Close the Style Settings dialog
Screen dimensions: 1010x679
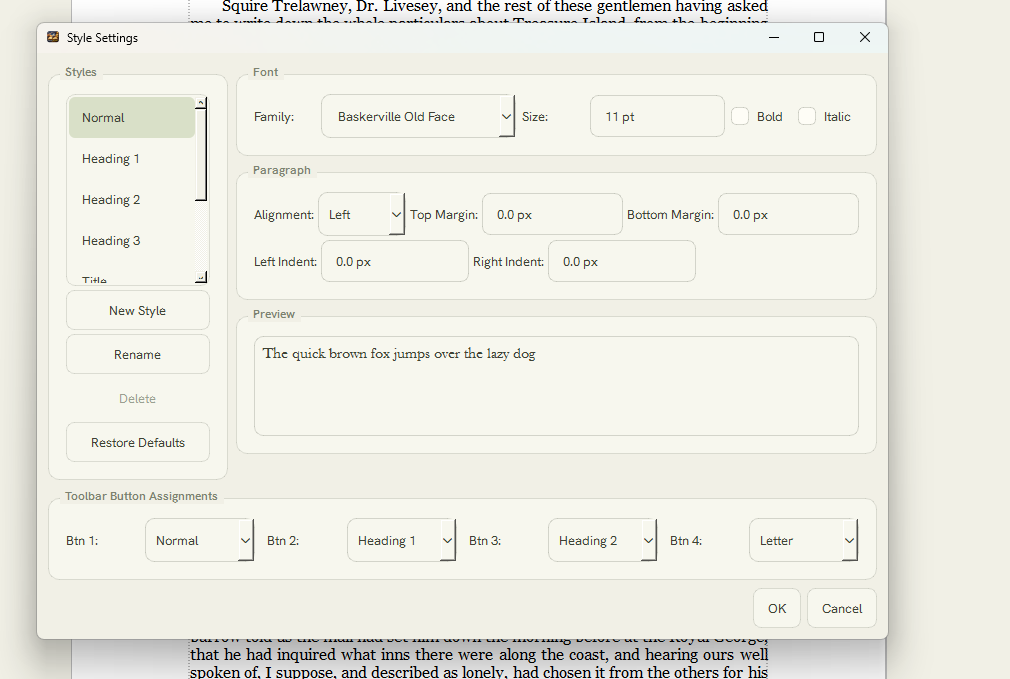pyautogui.click(x=865, y=37)
